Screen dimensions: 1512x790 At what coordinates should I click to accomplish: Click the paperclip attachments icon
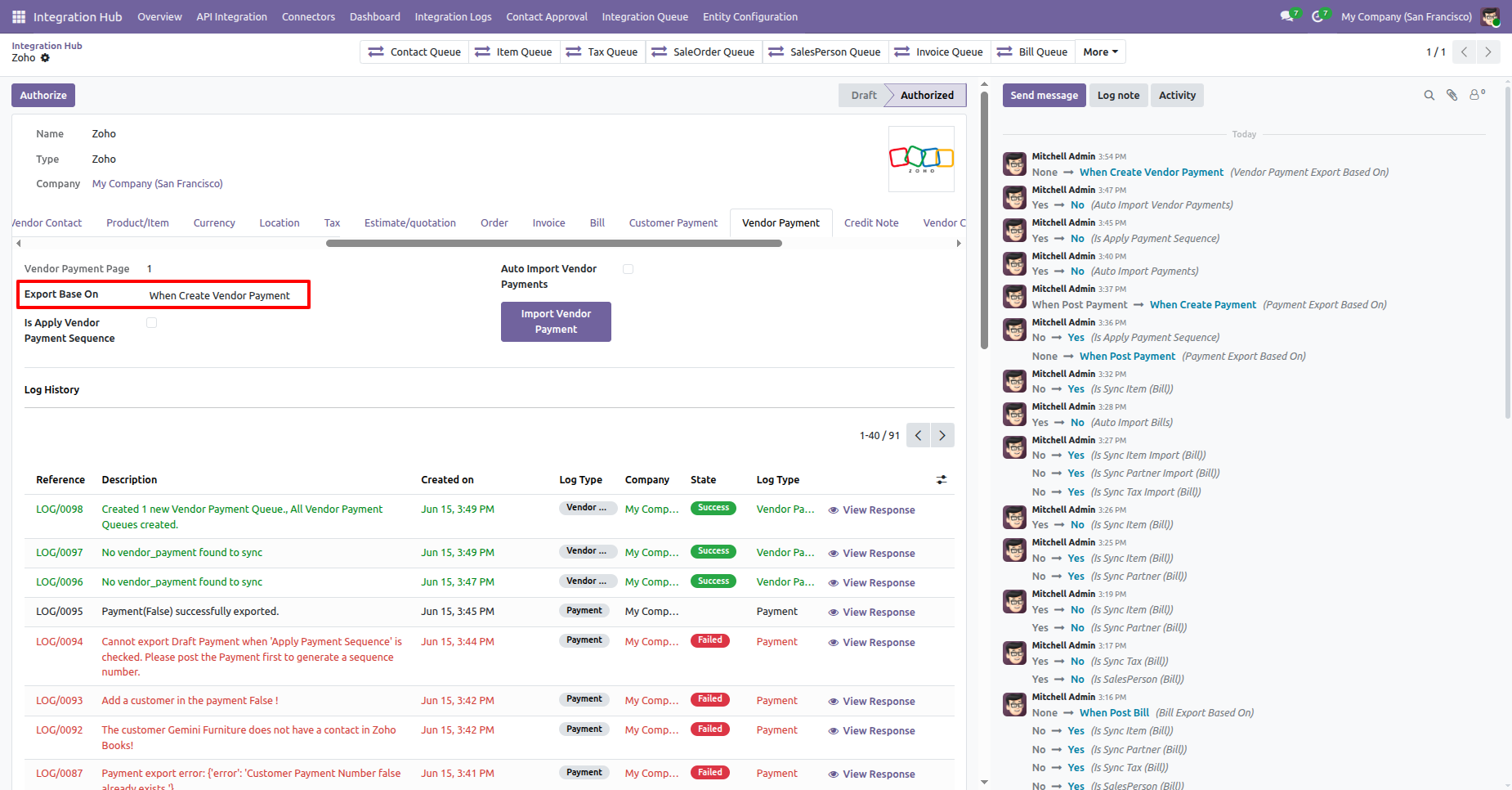tap(1452, 96)
